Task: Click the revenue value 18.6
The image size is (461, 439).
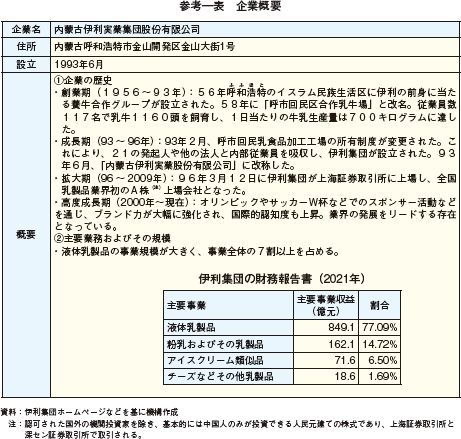Action: click(345, 376)
